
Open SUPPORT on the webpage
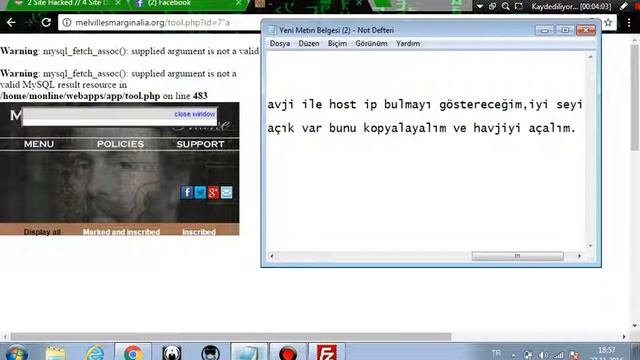(200, 144)
